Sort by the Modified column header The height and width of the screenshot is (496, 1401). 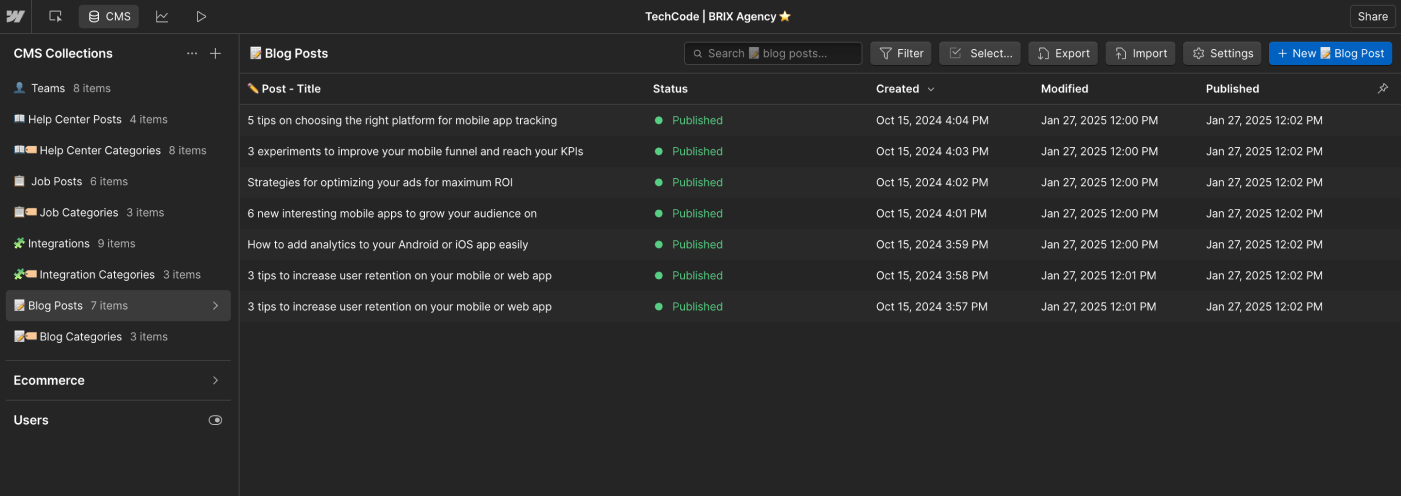(1064, 88)
